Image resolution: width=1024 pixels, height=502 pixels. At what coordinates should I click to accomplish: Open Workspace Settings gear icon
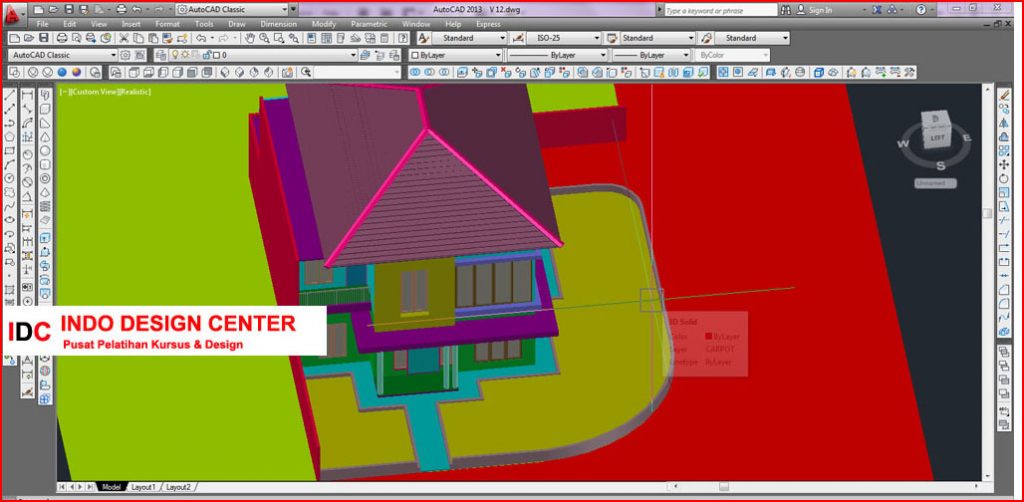pos(125,55)
